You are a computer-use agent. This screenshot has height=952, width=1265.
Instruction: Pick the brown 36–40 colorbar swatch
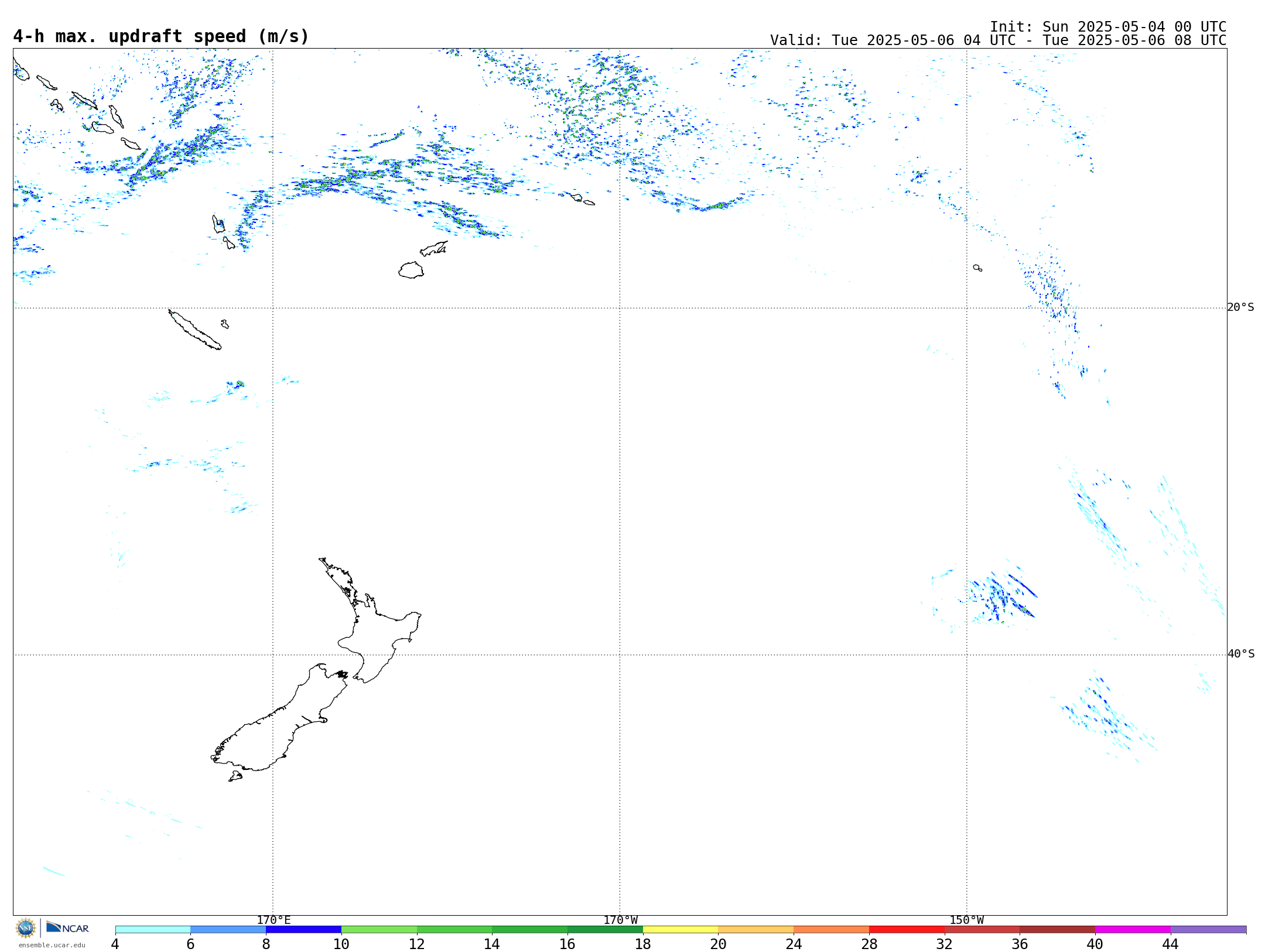coord(1057,929)
